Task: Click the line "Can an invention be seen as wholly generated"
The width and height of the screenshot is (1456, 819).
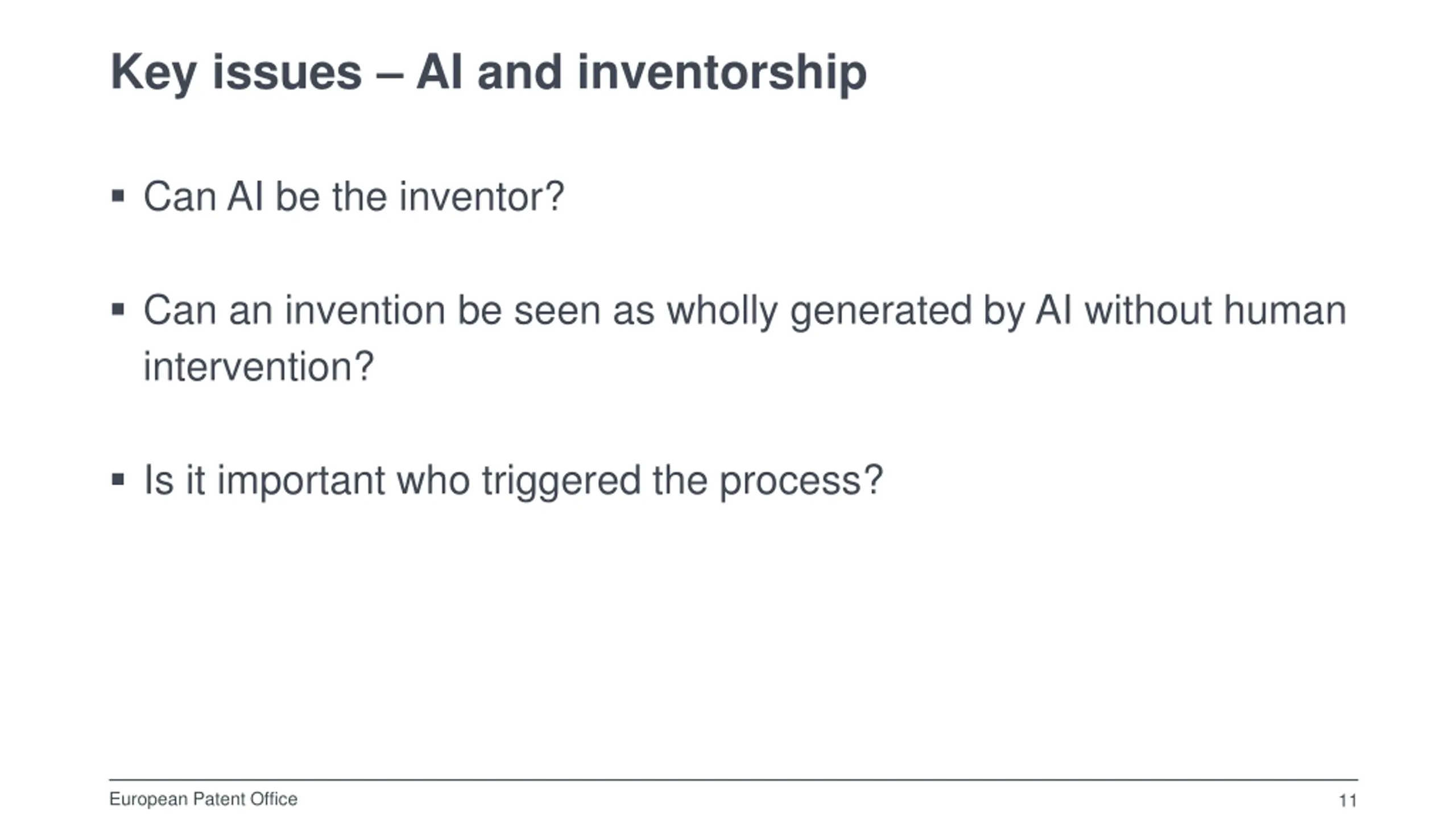Action: point(744,312)
